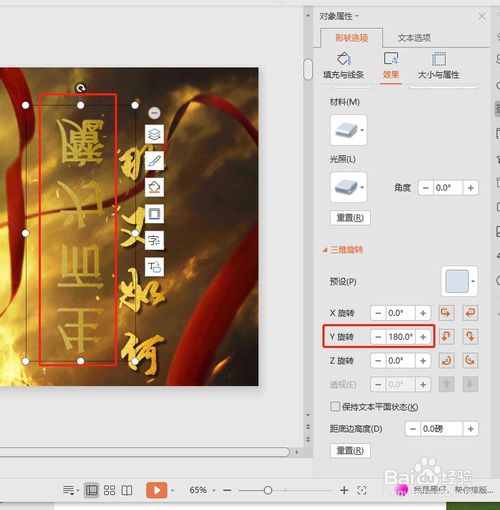Image resolution: width=500 pixels, height=510 pixels.
Task: Collapse the floating toolbar minus button
Action: [154, 113]
